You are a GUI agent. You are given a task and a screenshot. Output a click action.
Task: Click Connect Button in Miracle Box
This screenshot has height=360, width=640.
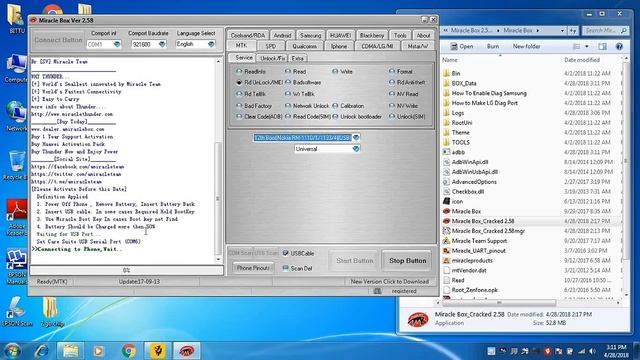click(x=58, y=40)
